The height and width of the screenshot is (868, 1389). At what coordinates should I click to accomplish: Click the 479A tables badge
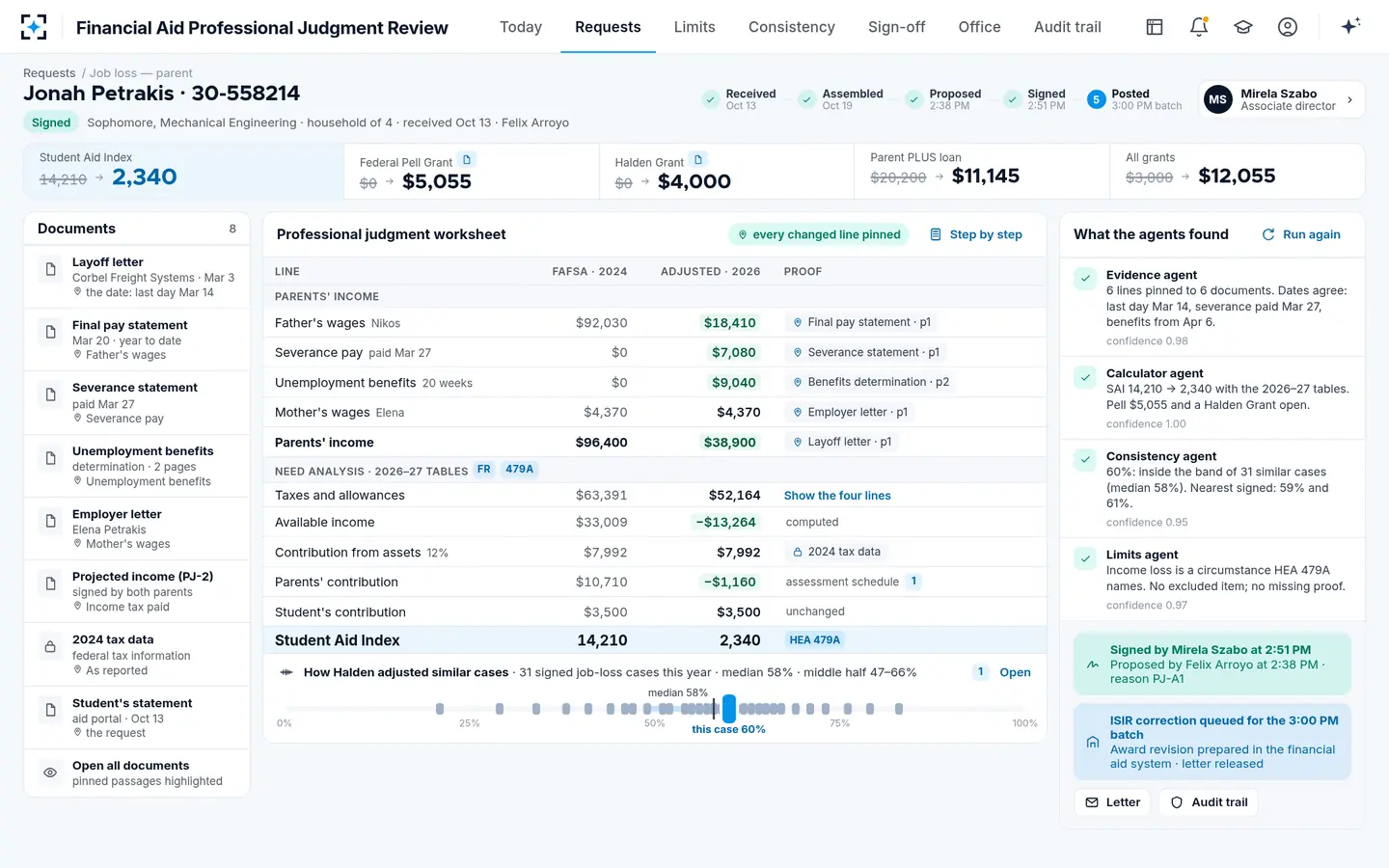tap(519, 470)
